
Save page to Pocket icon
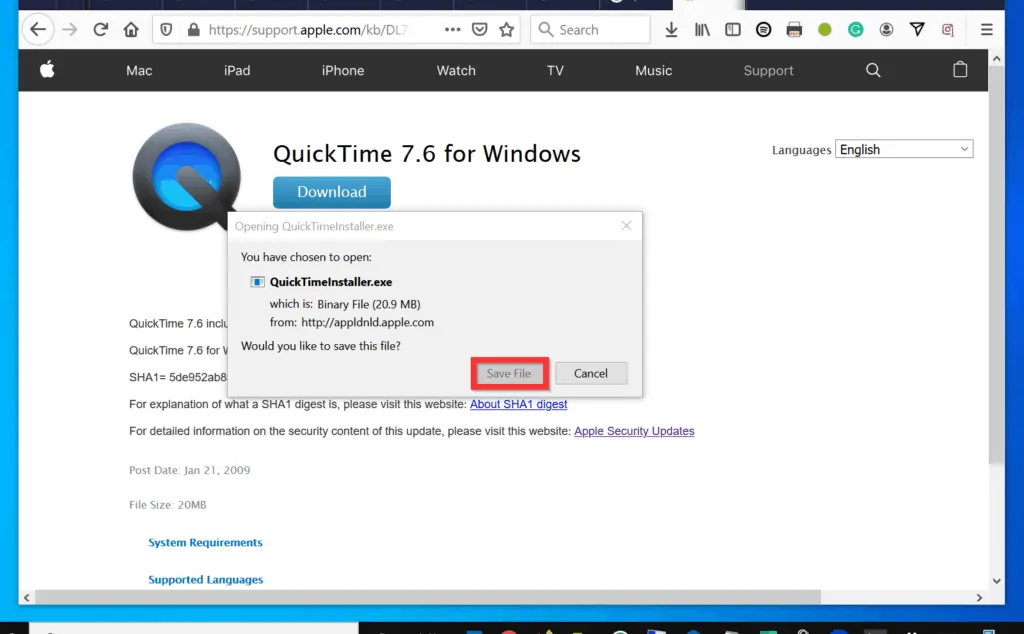[479, 29]
